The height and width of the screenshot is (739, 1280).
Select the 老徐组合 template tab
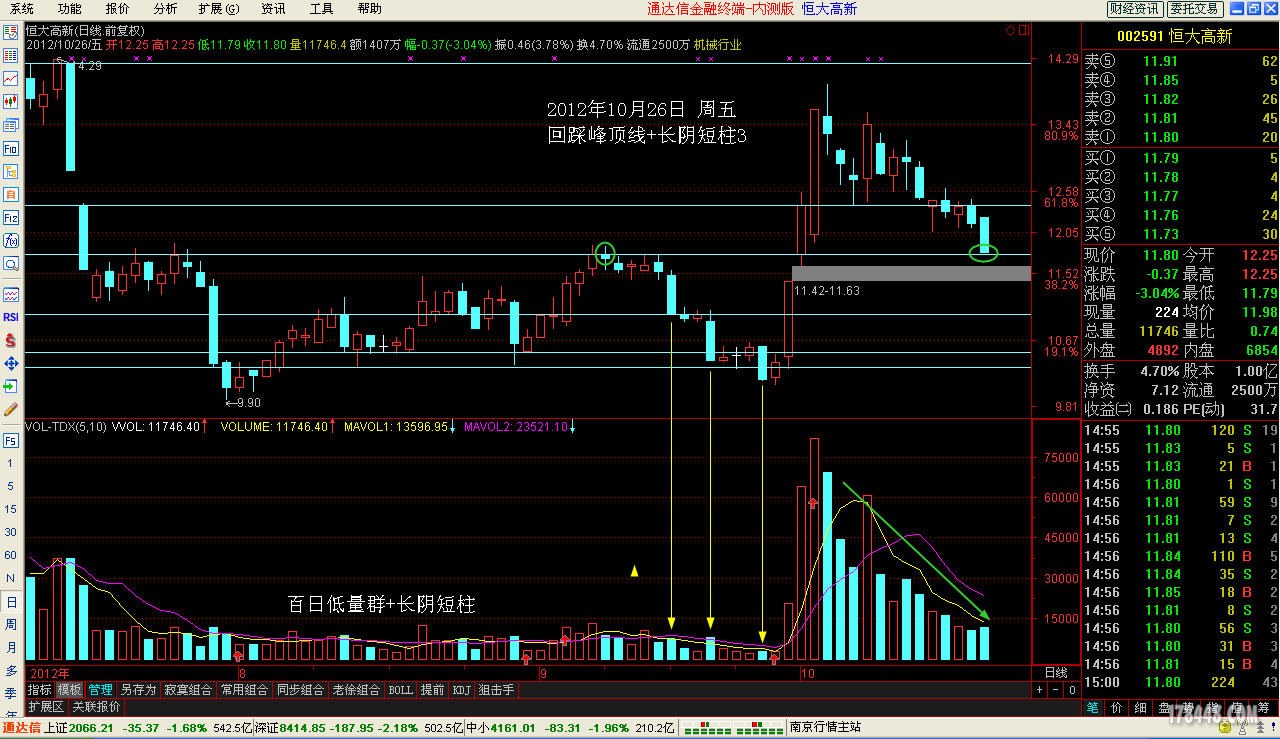356,690
